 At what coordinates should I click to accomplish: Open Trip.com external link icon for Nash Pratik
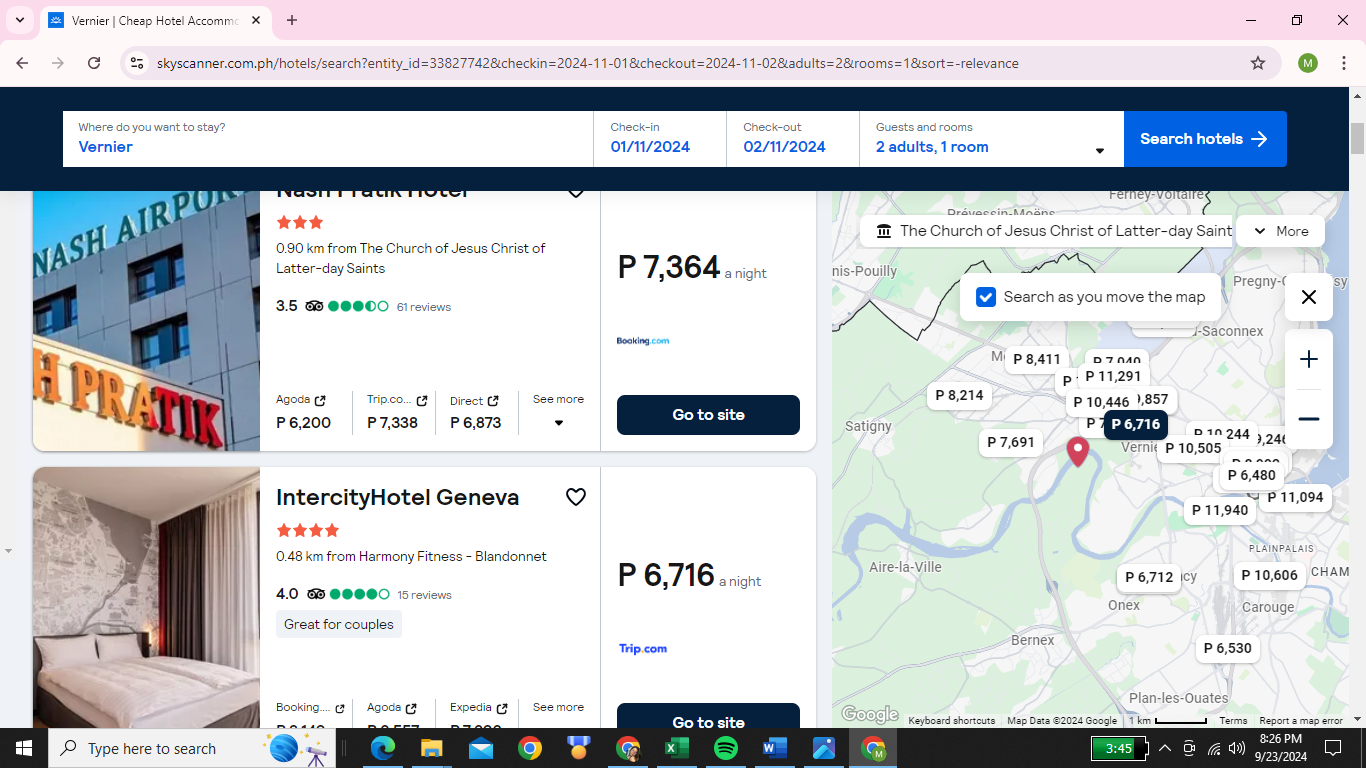coord(422,401)
